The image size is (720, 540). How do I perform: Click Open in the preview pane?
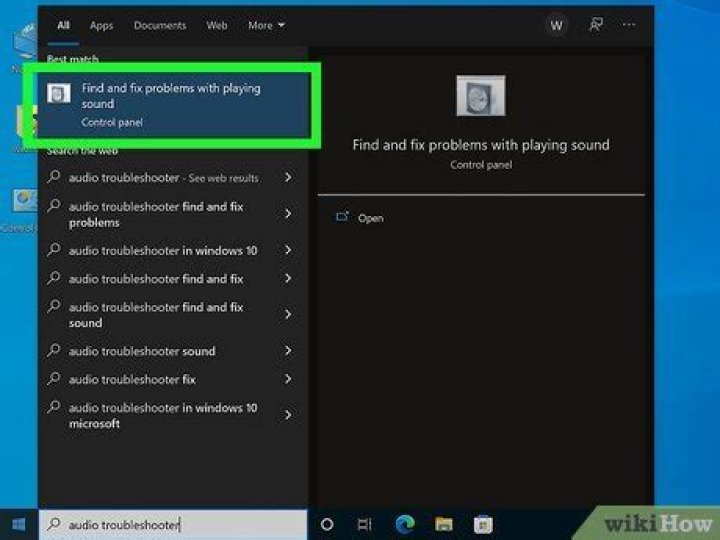coord(370,218)
